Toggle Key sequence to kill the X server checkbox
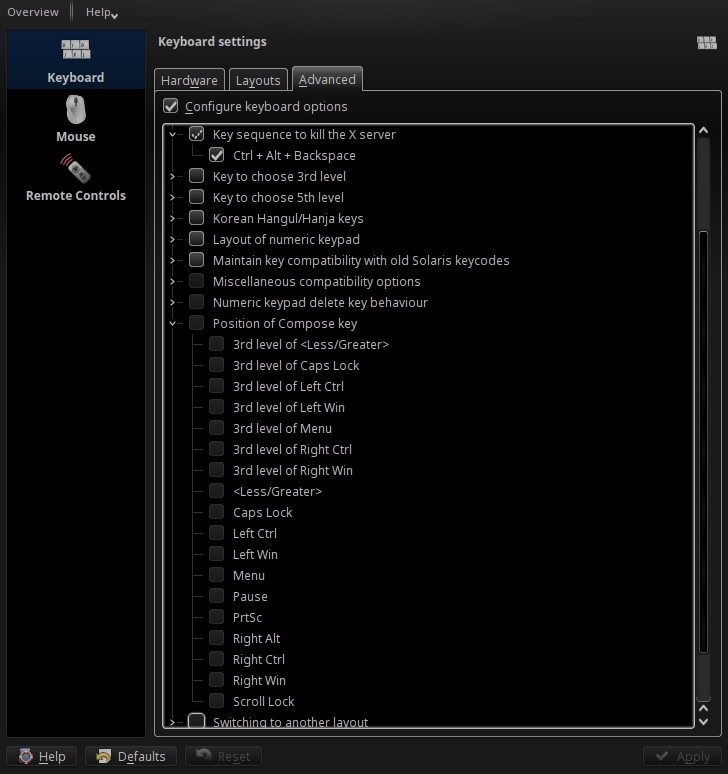Viewport: 728px width, 774px height. point(196,134)
